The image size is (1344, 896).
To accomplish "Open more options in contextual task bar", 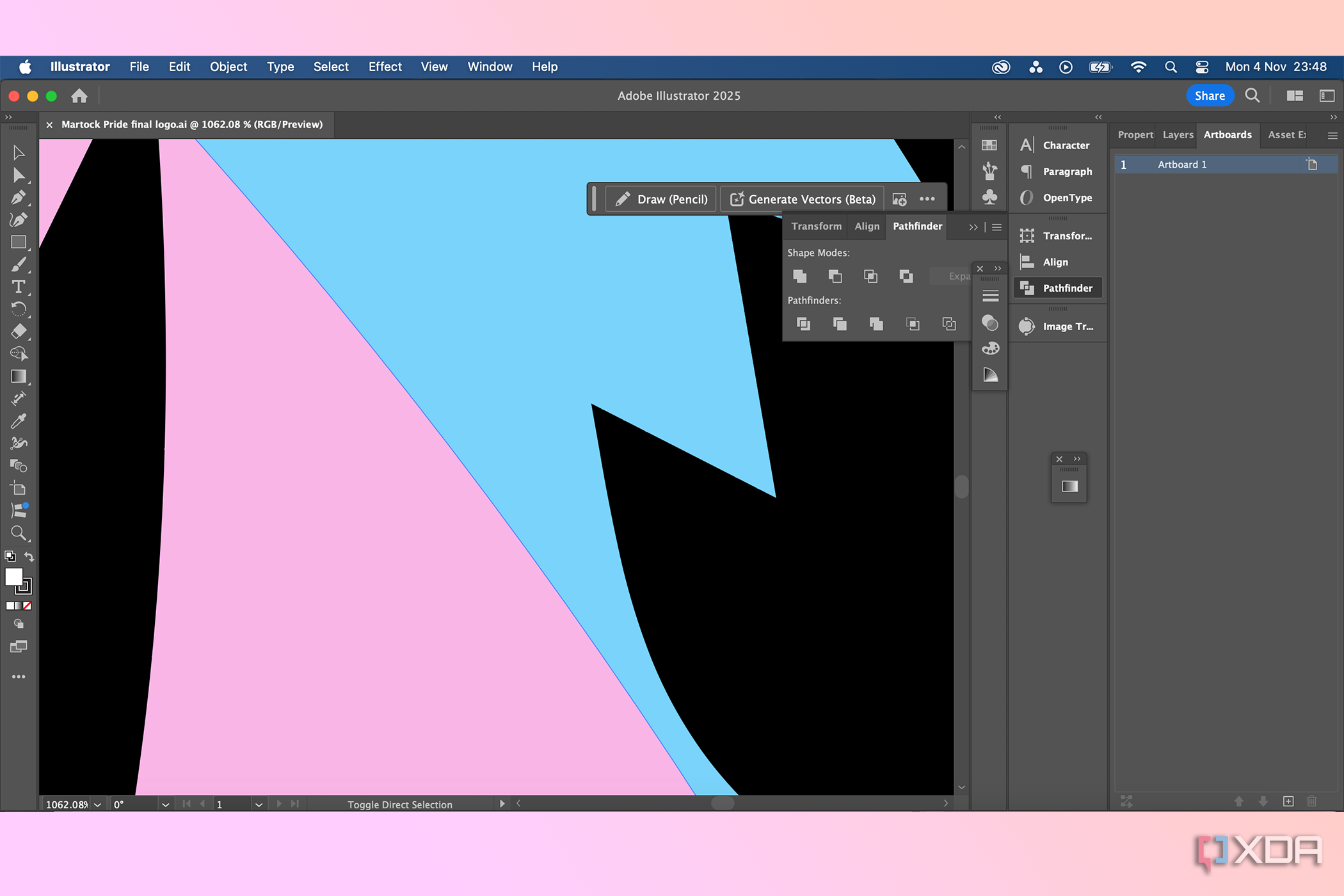I will [x=927, y=199].
